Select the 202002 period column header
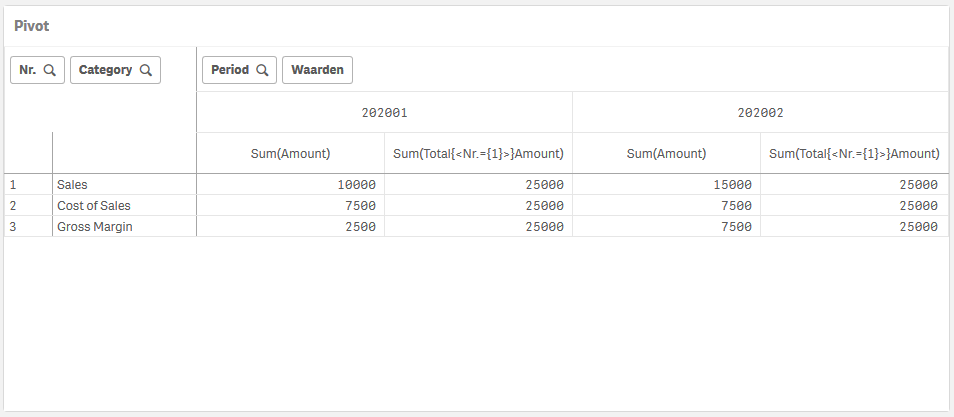The image size is (954, 417). pos(761,113)
